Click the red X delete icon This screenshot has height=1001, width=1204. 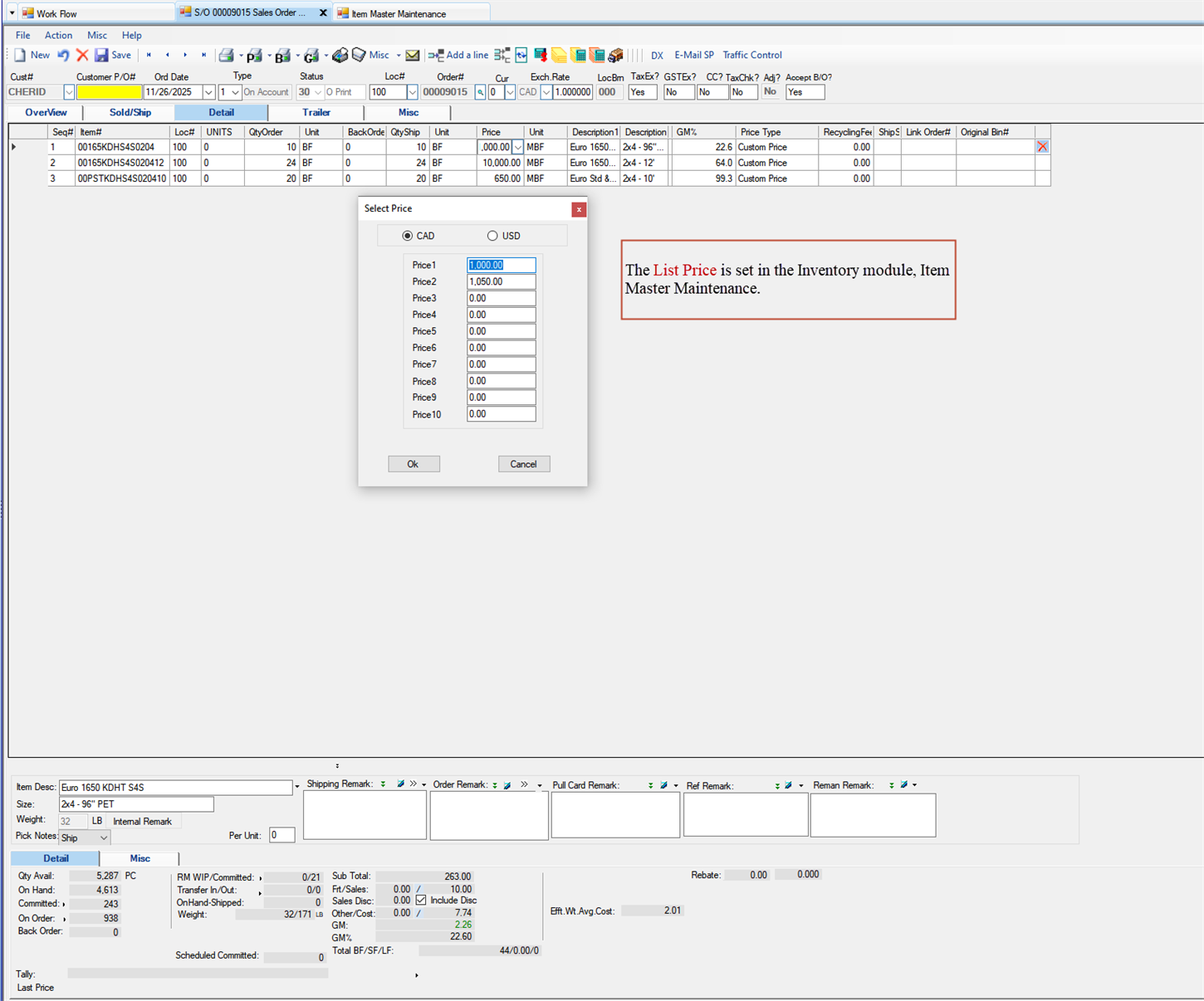tap(82, 55)
